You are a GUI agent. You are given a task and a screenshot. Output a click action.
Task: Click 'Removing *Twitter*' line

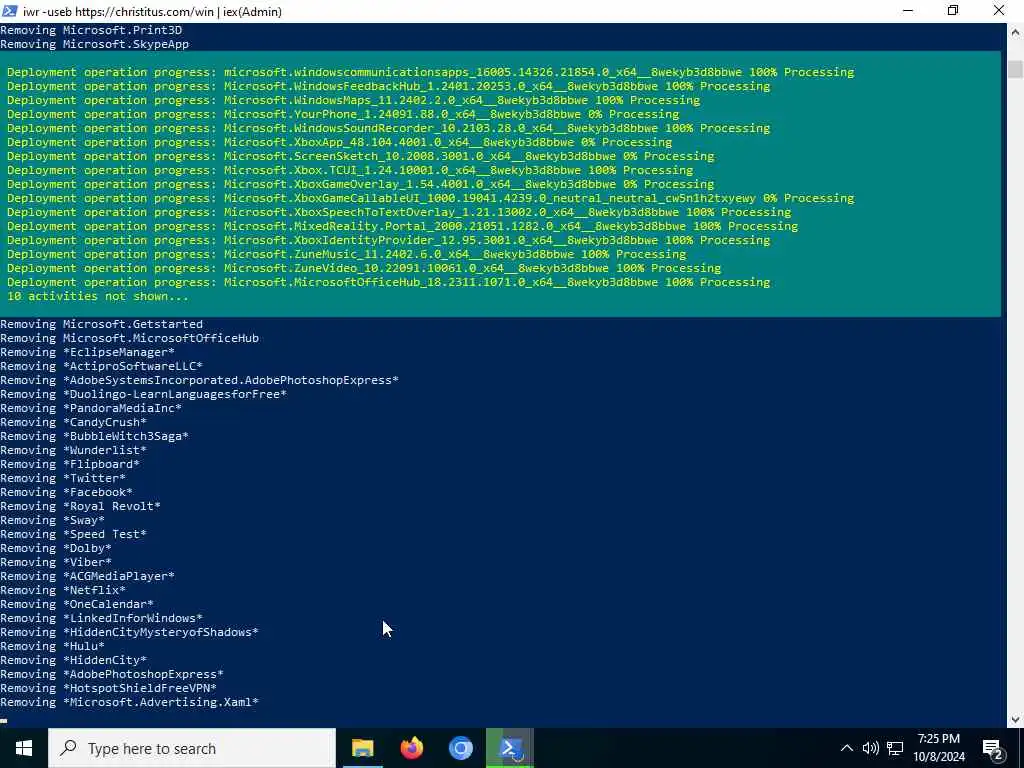[x=63, y=478]
